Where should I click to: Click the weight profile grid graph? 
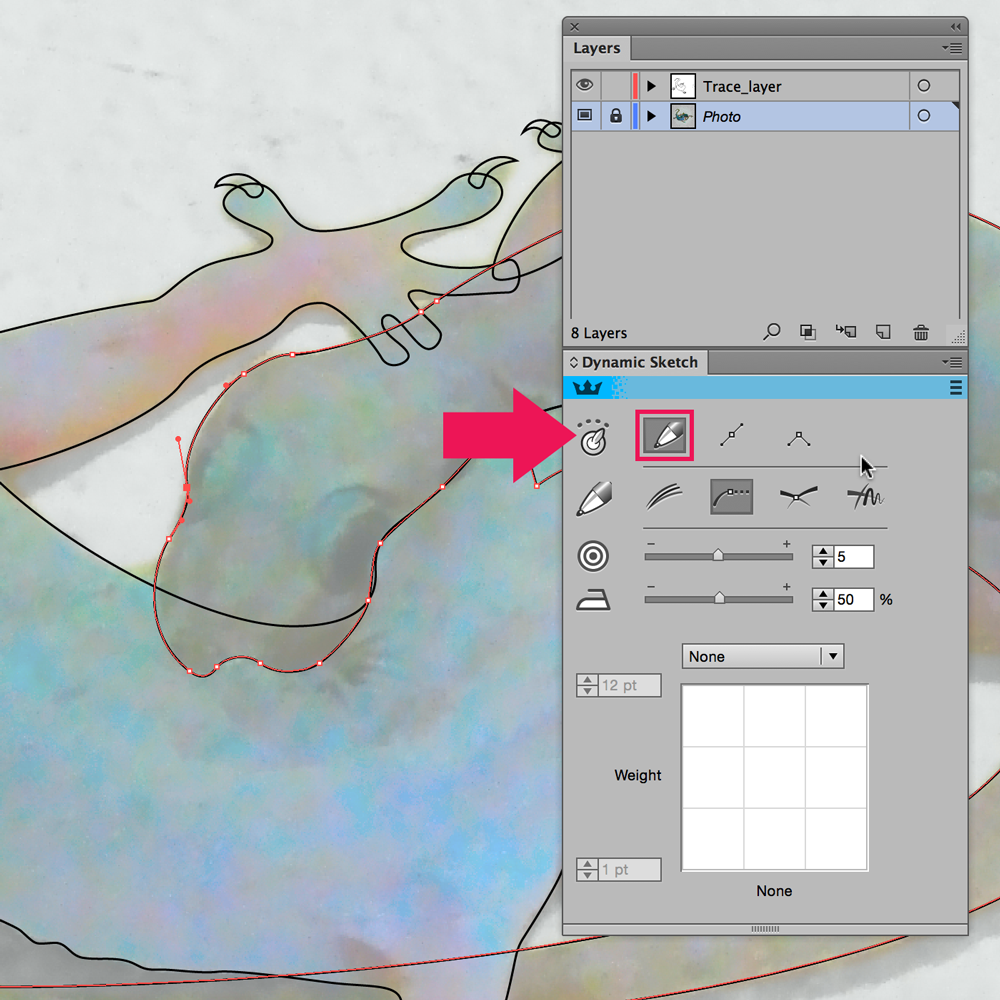click(774, 777)
